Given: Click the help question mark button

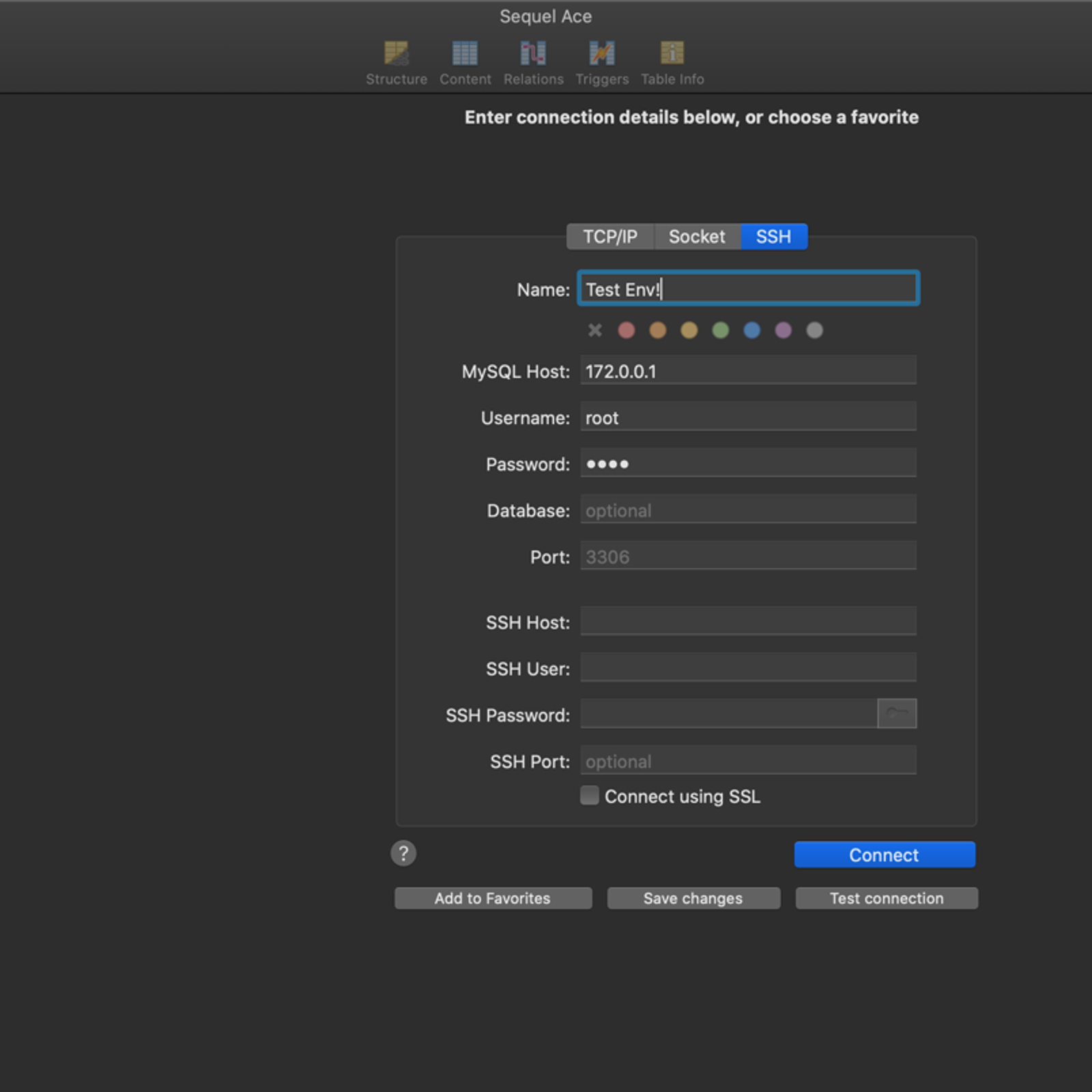Looking at the screenshot, I should [x=403, y=853].
